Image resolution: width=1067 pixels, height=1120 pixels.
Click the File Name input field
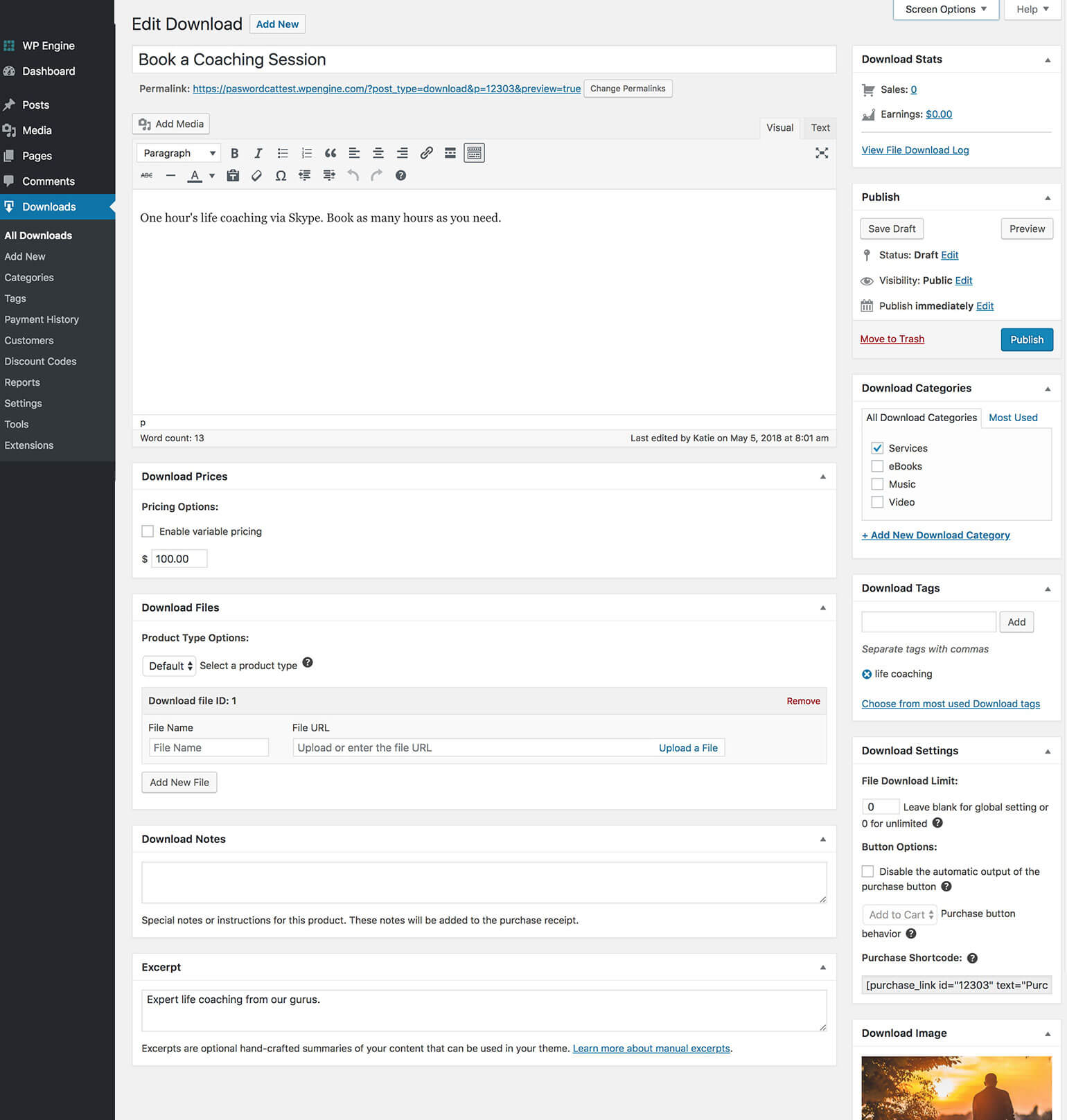click(209, 747)
